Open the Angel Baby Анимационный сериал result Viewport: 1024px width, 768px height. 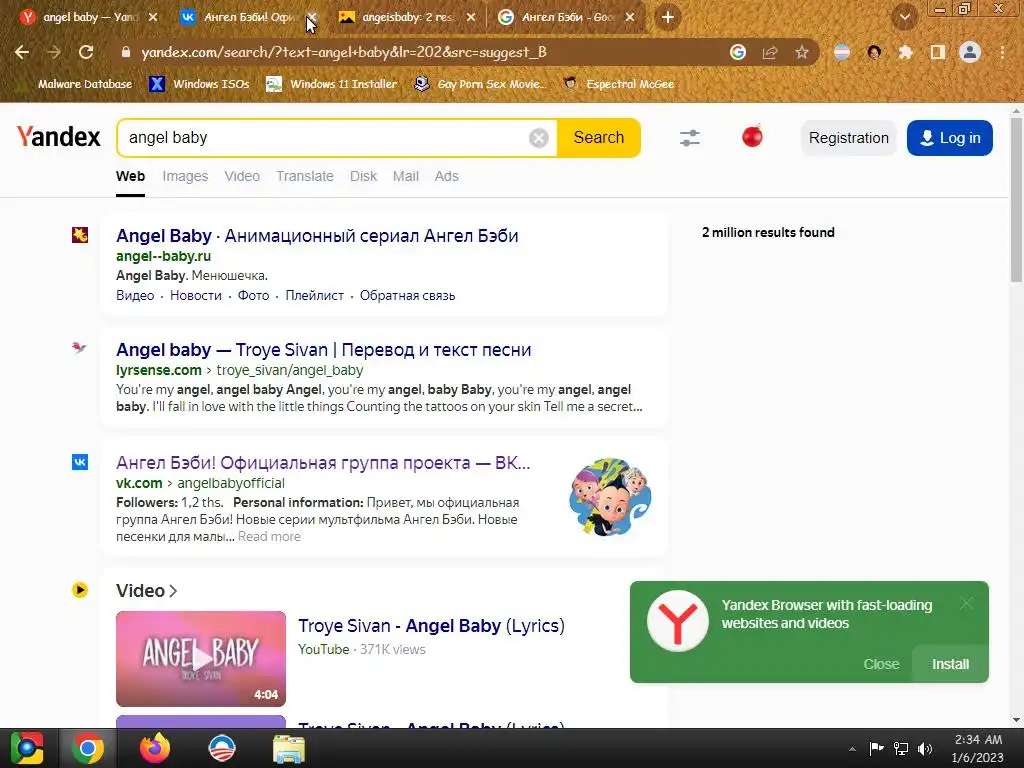point(317,236)
